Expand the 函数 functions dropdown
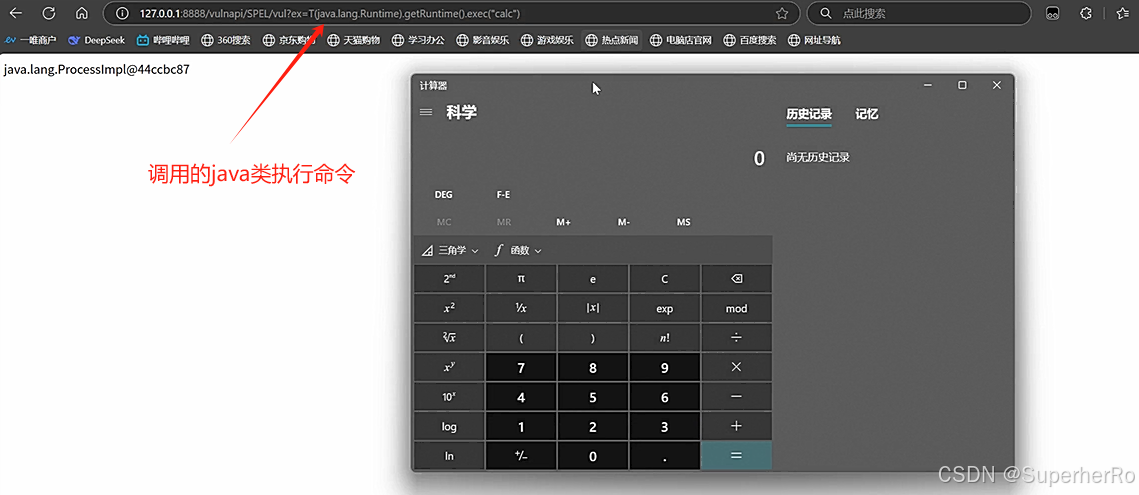This screenshot has width=1139, height=495. [x=519, y=250]
